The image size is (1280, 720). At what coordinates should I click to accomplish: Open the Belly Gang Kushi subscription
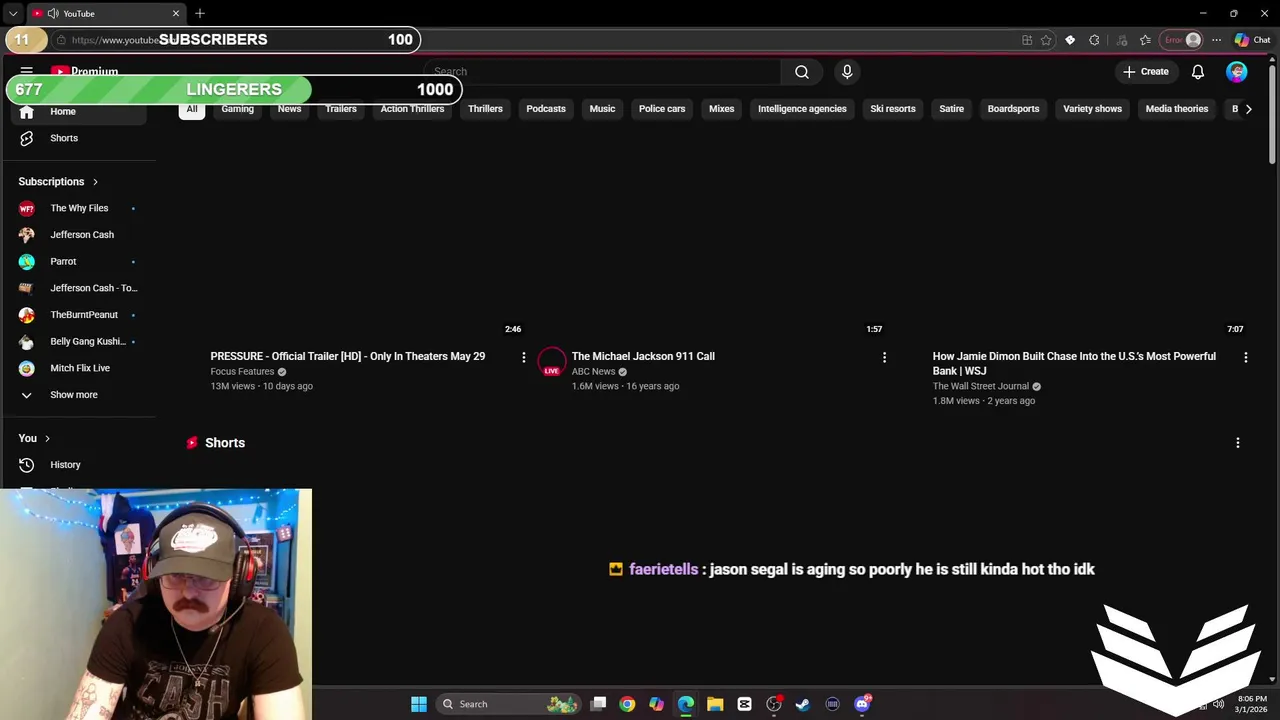coord(78,342)
